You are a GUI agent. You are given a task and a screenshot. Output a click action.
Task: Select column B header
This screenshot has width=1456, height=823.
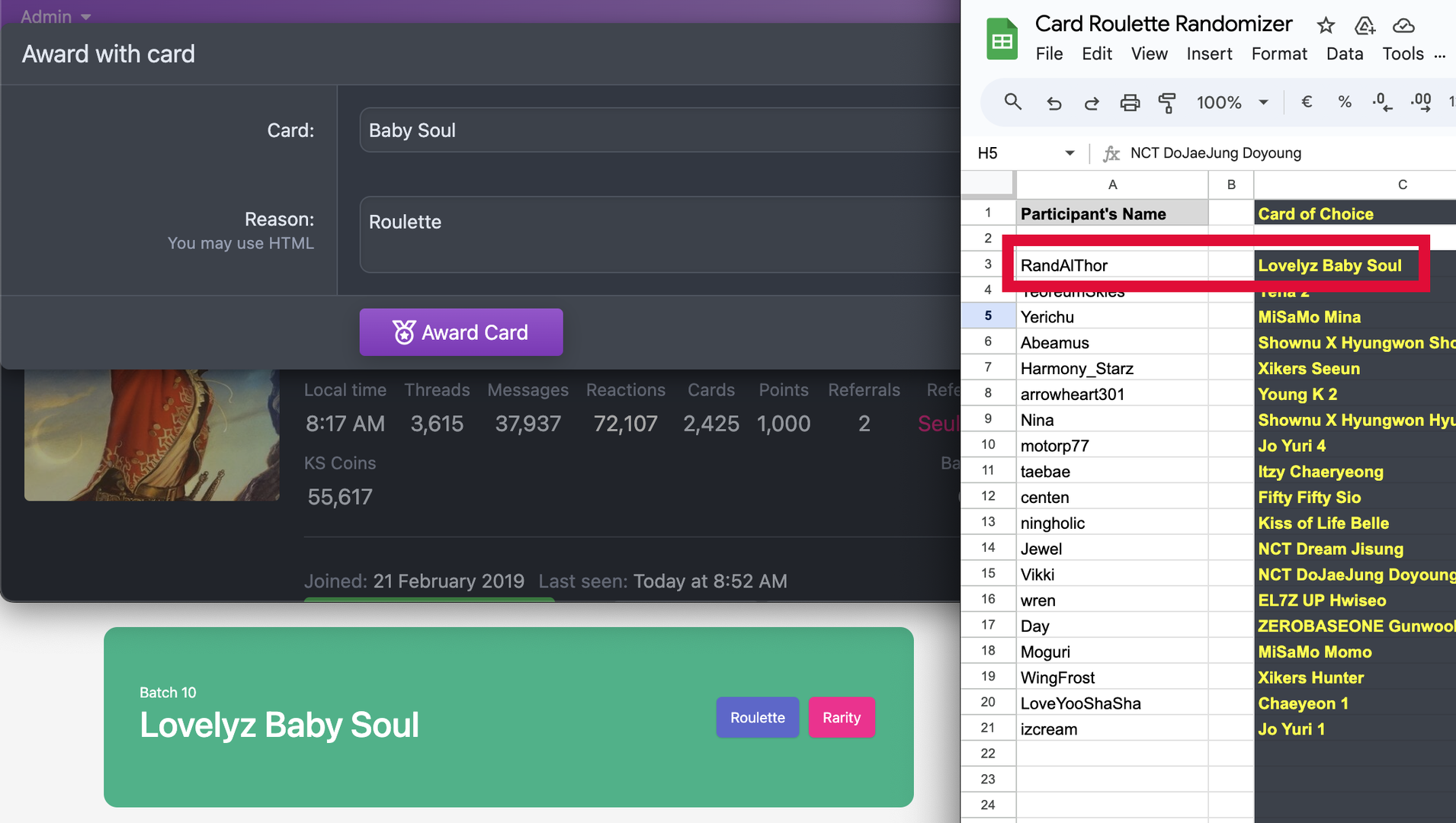(1231, 184)
